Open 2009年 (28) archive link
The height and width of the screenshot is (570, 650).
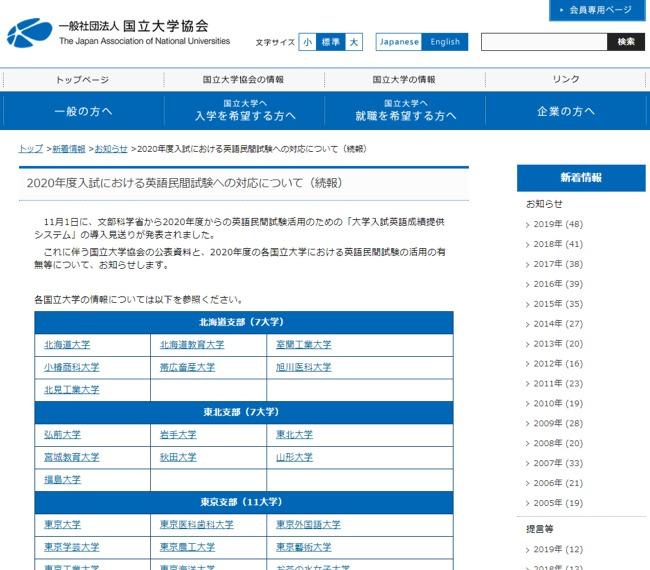point(558,423)
